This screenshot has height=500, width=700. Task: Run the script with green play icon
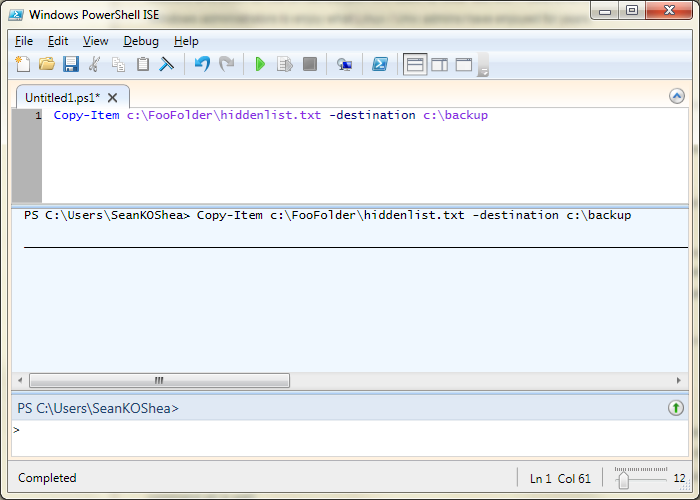tap(260, 64)
